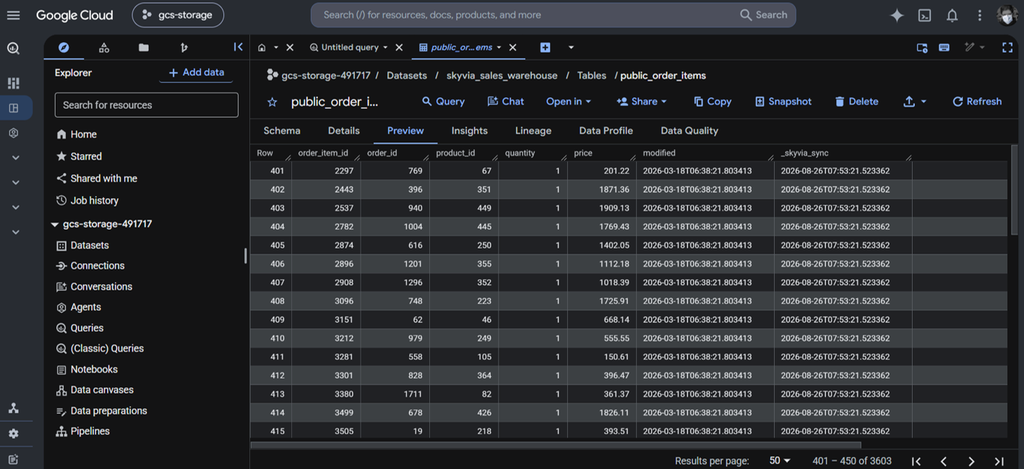Viewport: 1024px width, 469px height.
Task: Click the Chat button
Action: (x=505, y=102)
